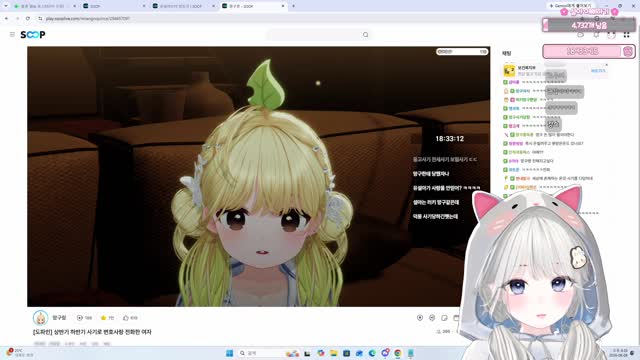Image resolution: width=640 pixels, height=360 pixels.
Task: Open Google Chrome from taskbar
Action: (398, 353)
